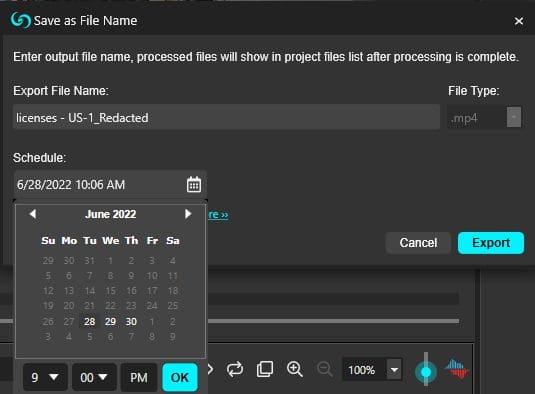Click the greyed-out date 15
This screenshot has height=394, width=535.
pyautogui.click(x=110, y=291)
